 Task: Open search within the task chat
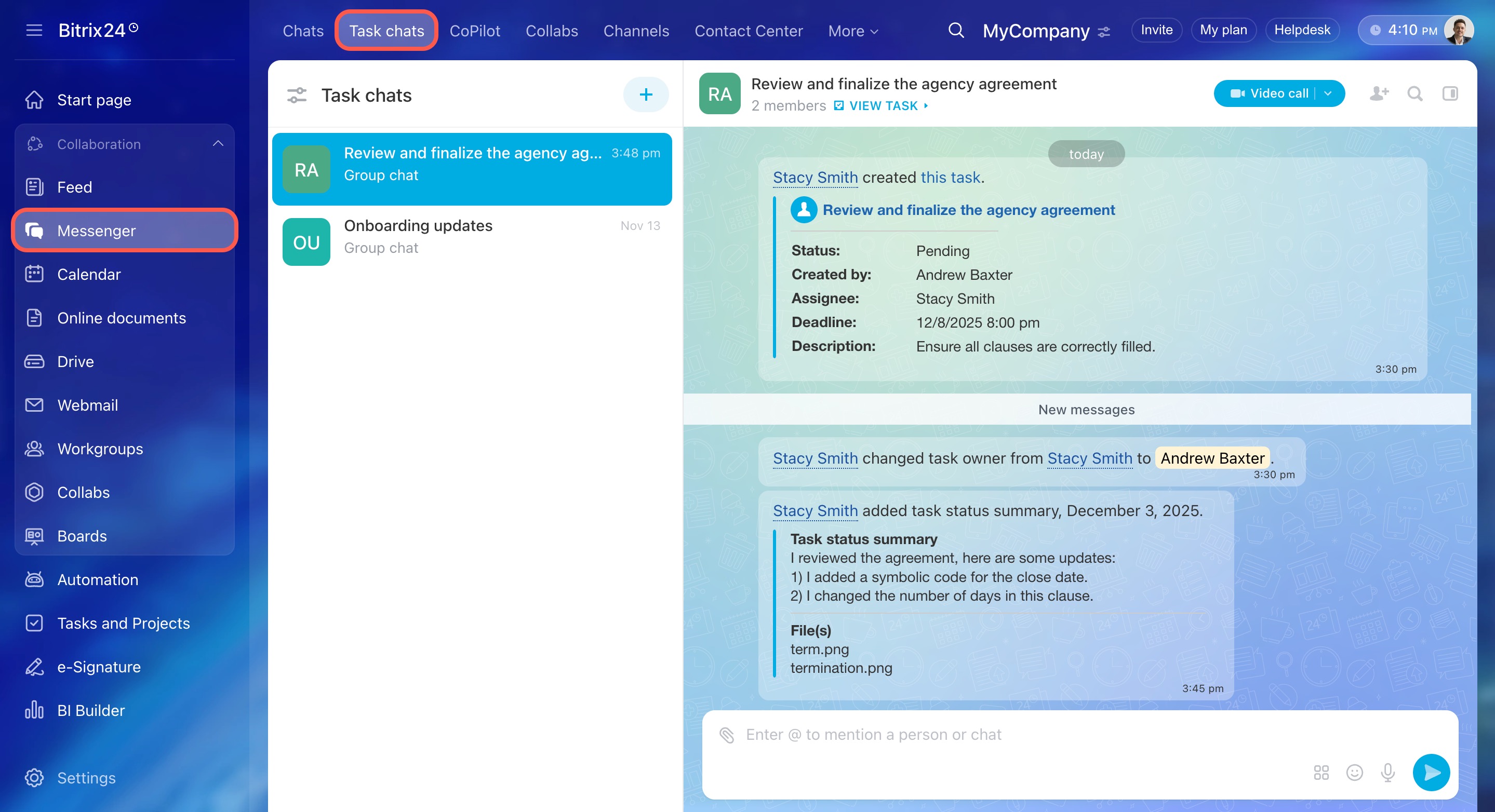1415,93
